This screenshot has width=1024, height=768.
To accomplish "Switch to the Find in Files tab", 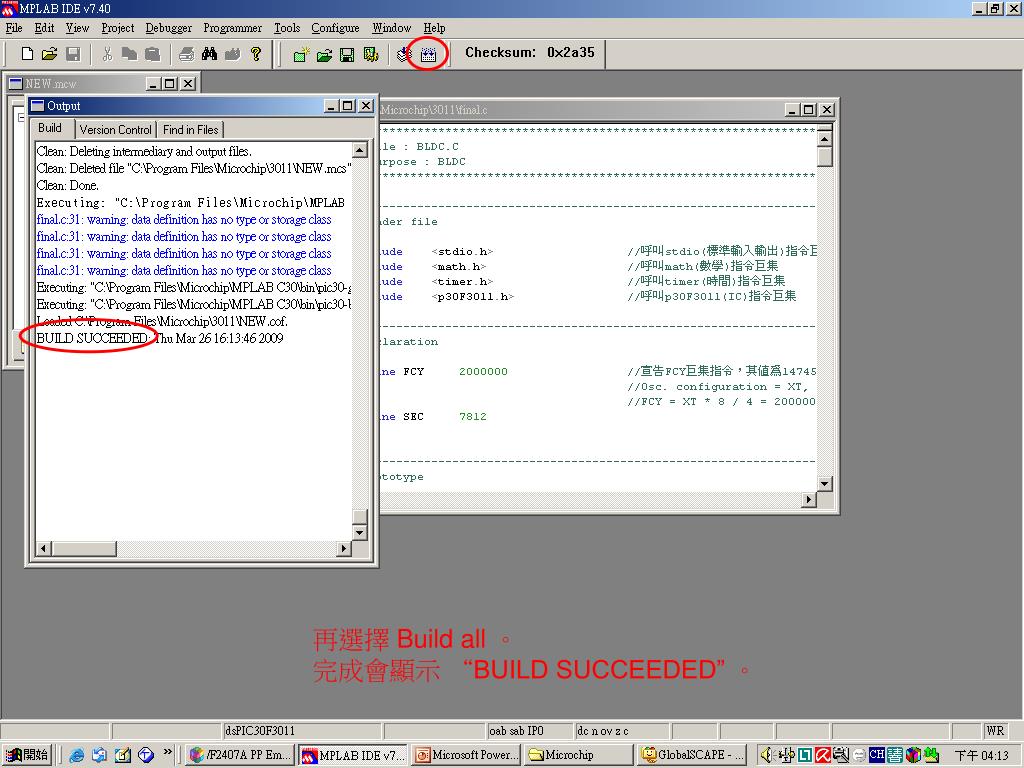I will click(191, 129).
